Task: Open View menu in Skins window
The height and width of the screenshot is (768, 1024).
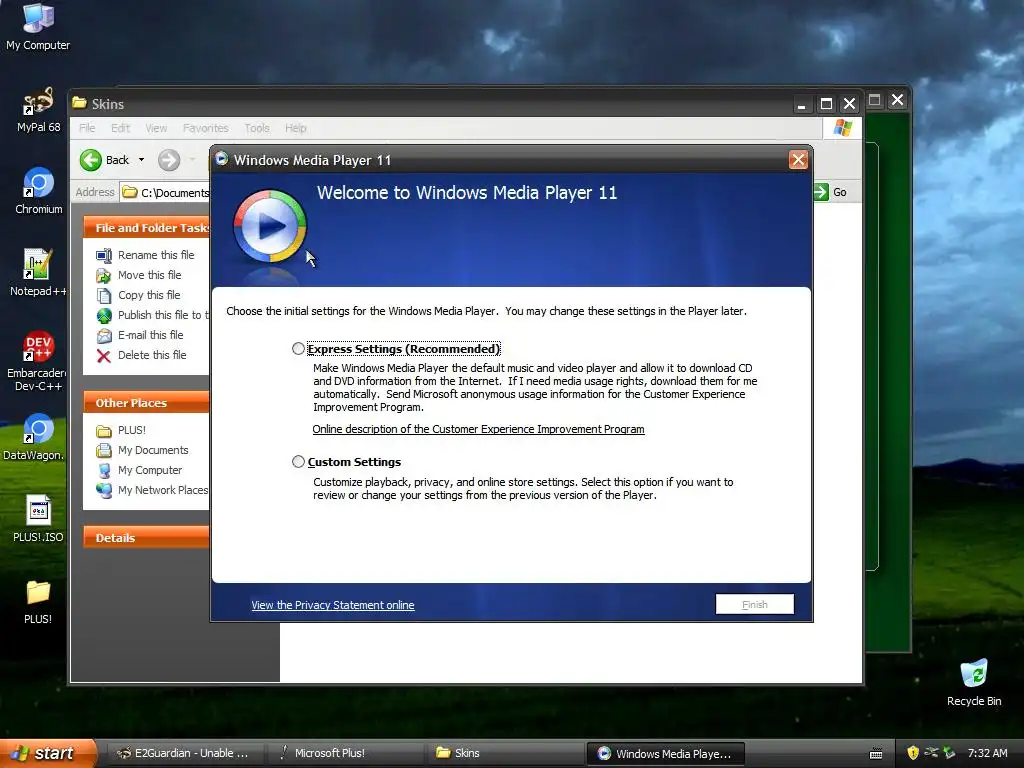Action: 156,128
